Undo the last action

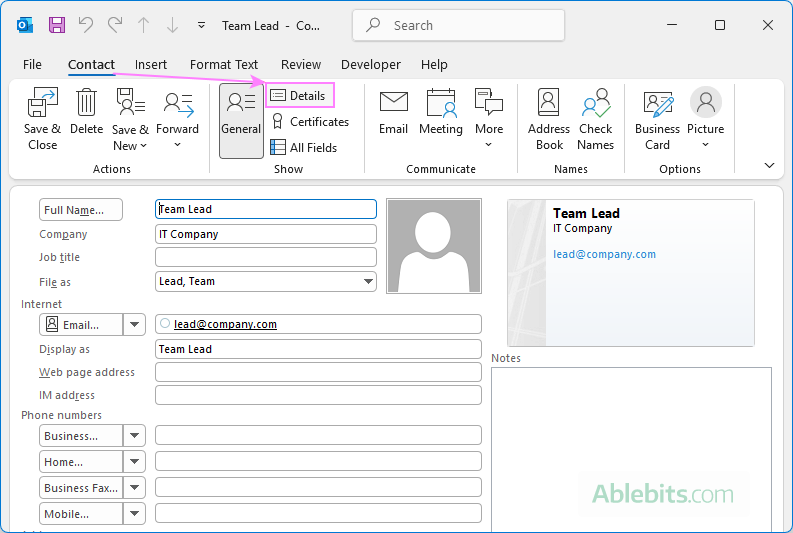pyautogui.click(x=86, y=25)
